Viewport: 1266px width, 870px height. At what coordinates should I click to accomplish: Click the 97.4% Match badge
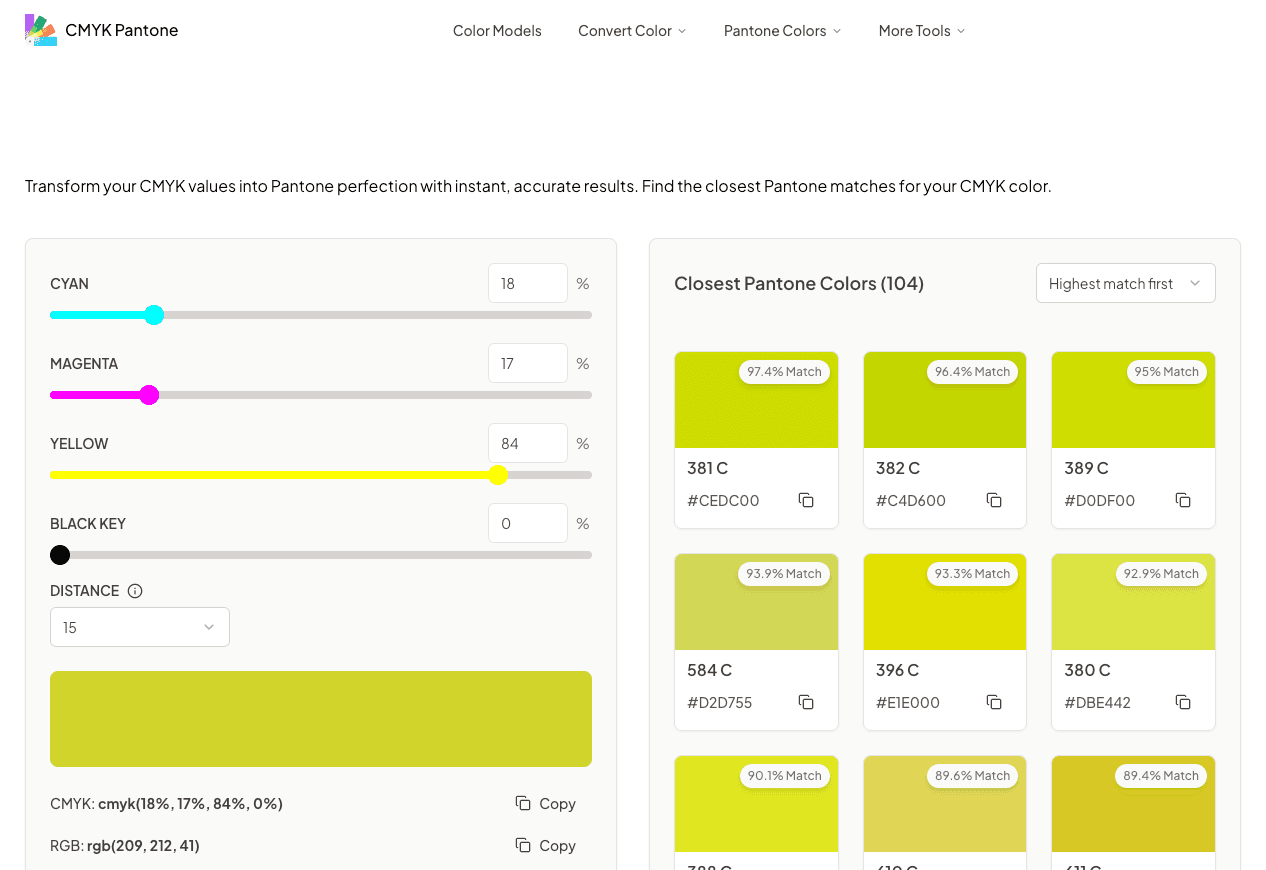(784, 372)
